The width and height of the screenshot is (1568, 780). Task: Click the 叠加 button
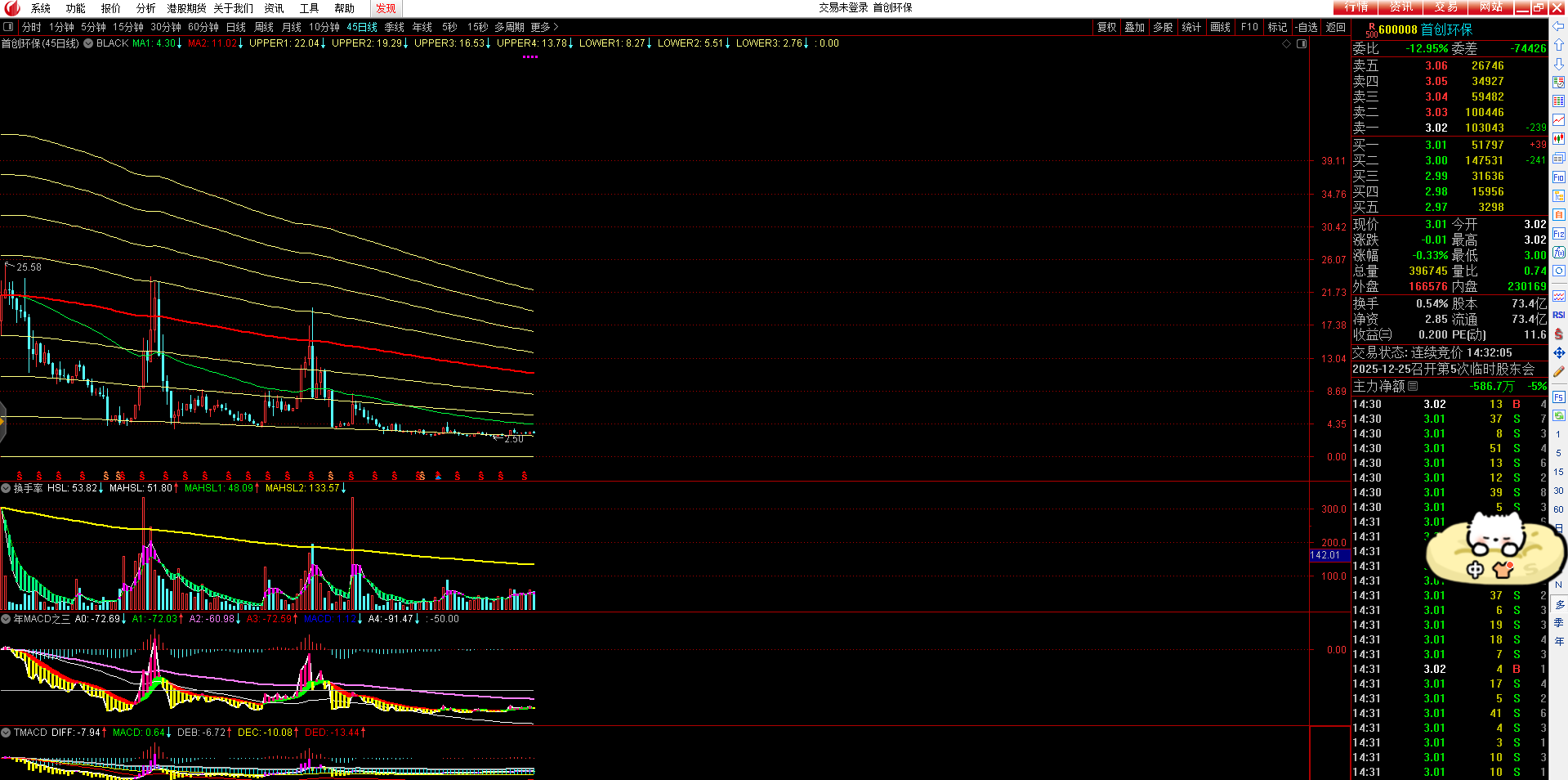(x=1134, y=27)
